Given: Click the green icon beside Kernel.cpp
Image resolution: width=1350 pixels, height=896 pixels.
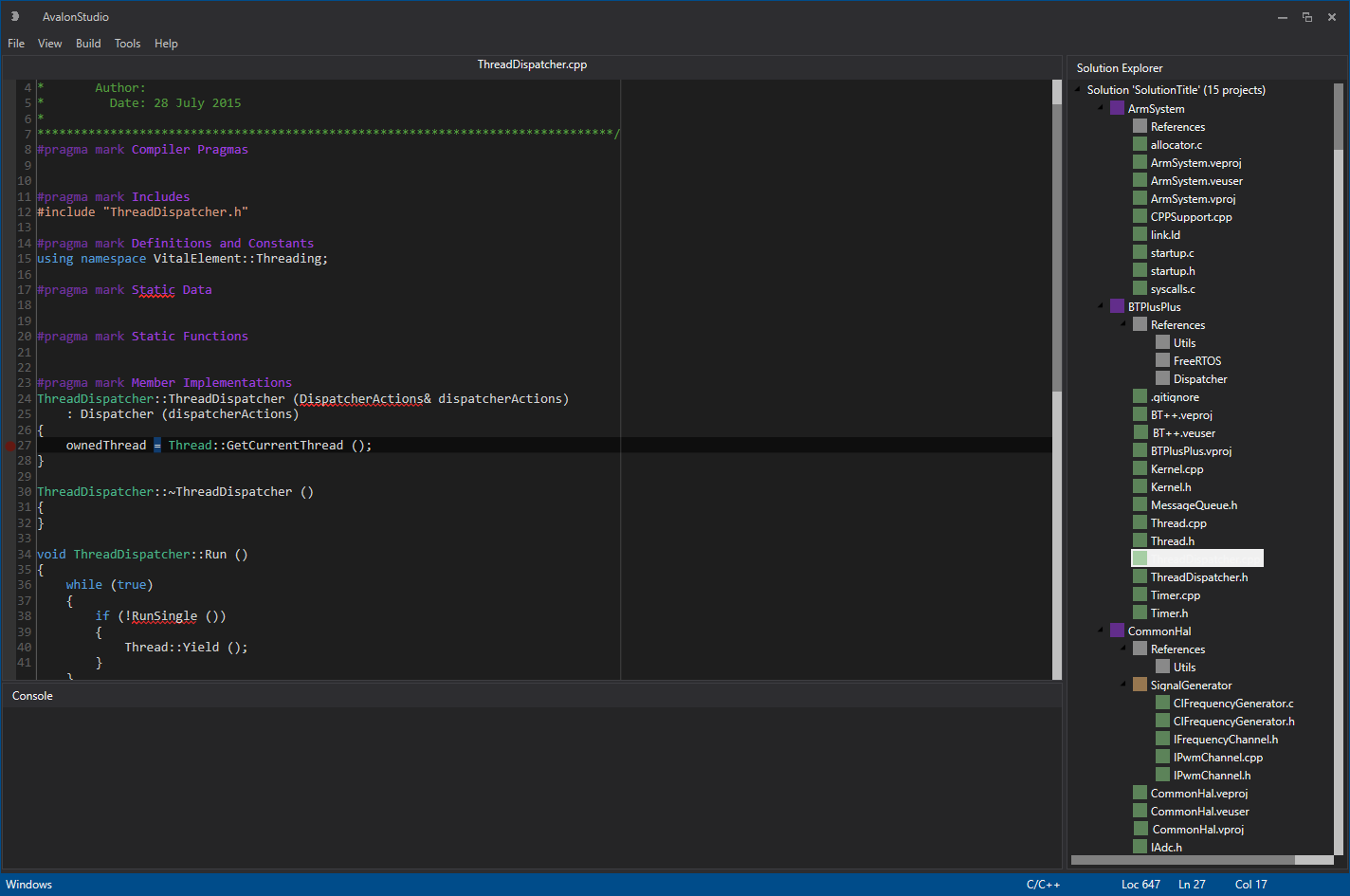Looking at the screenshot, I should click(1140, 469).
